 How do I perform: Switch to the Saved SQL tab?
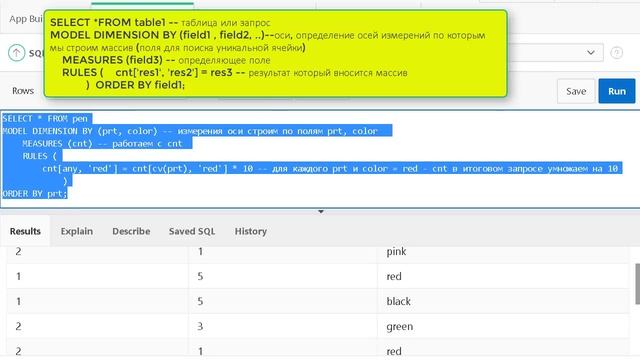(x=192, y=231)
